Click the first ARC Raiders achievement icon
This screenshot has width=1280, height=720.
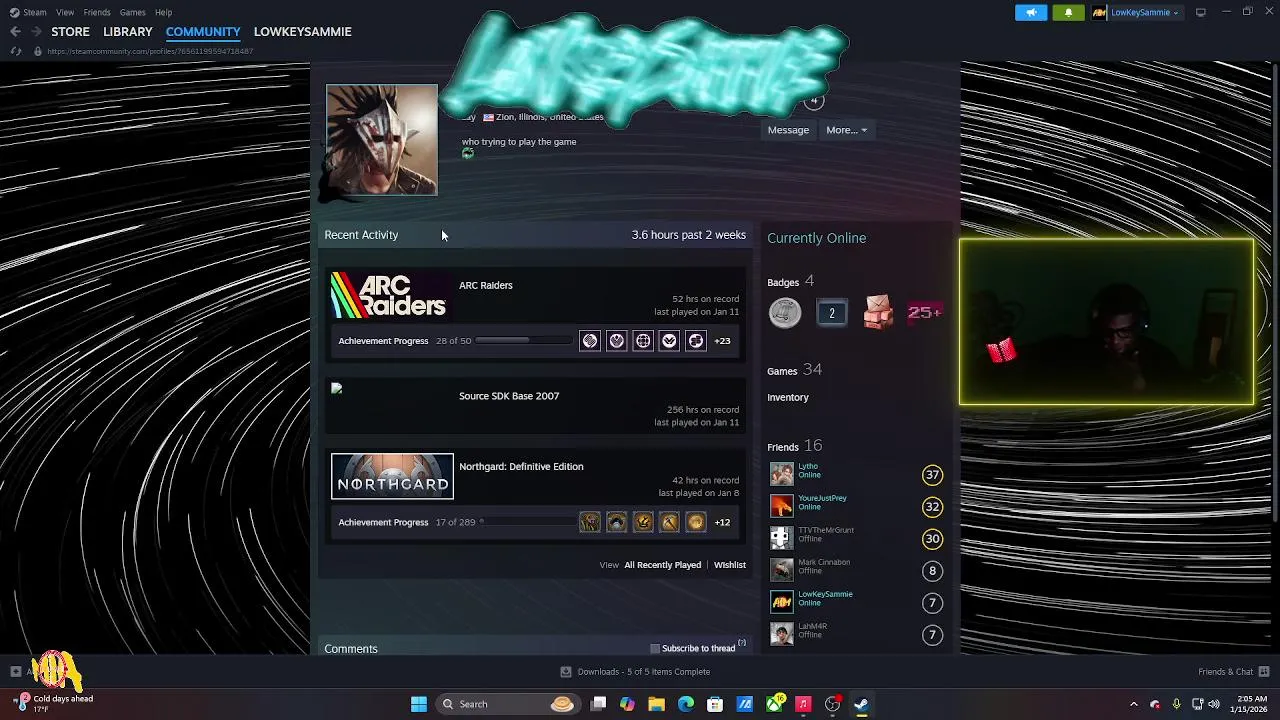pyautogui.click(x=590, y=341)
